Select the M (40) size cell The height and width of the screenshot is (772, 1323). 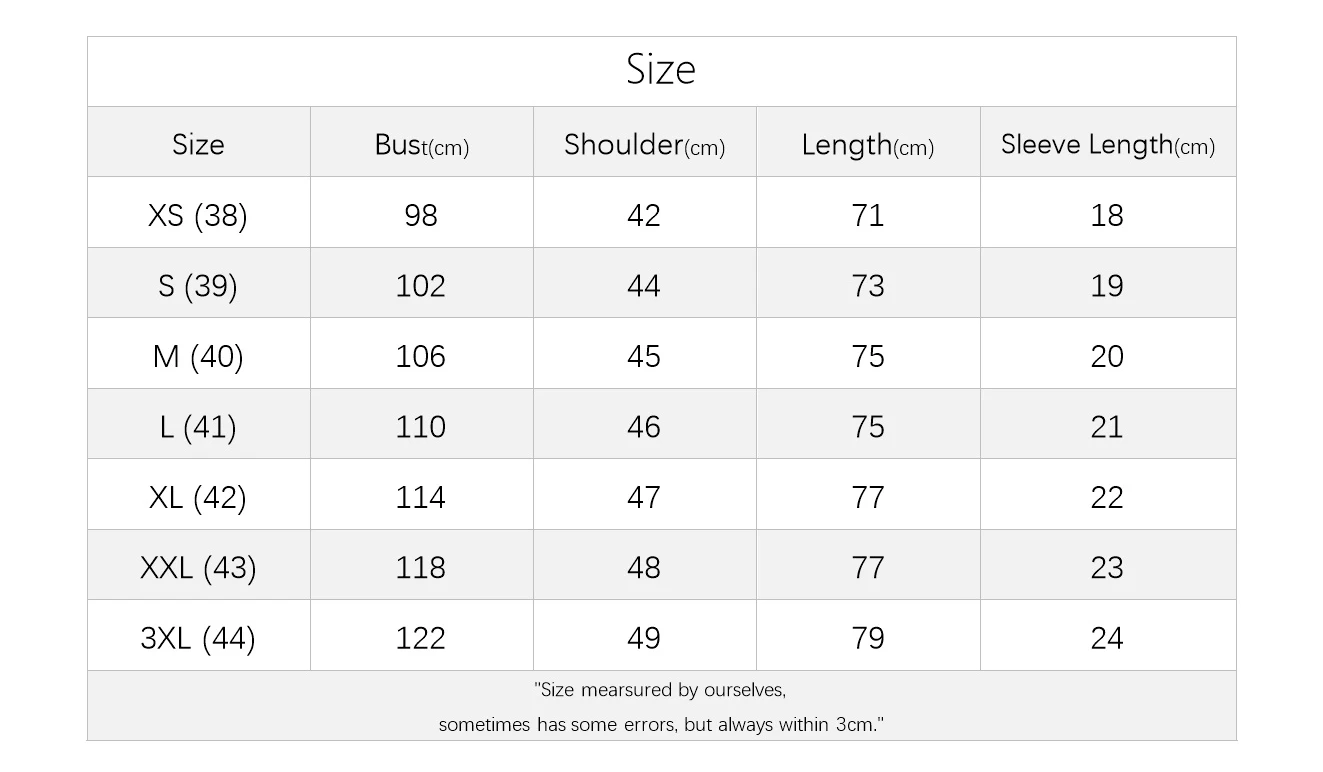pyautogui.click(x=198, y=356)
